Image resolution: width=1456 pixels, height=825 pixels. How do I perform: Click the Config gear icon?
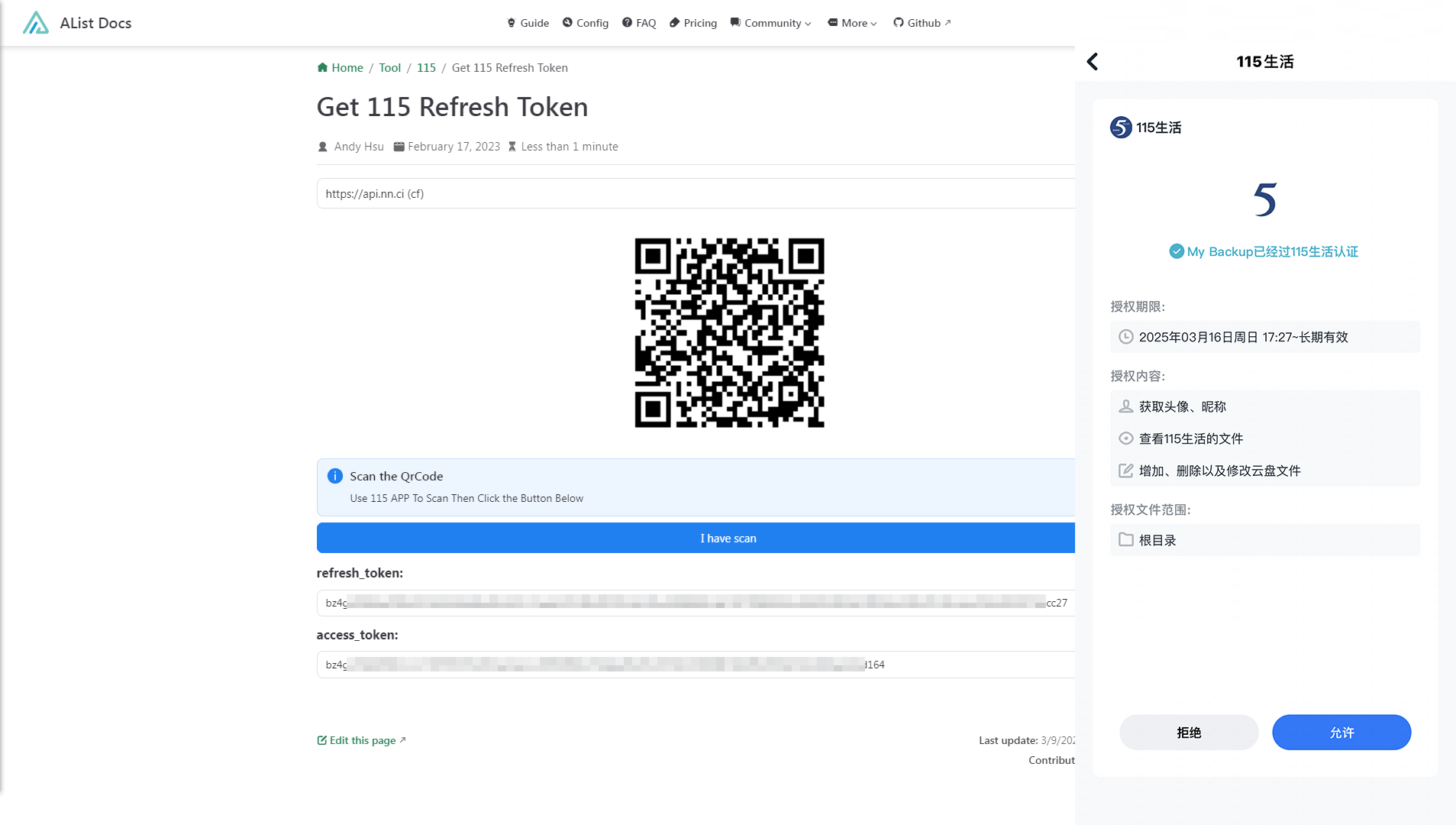tap(567, 22)
